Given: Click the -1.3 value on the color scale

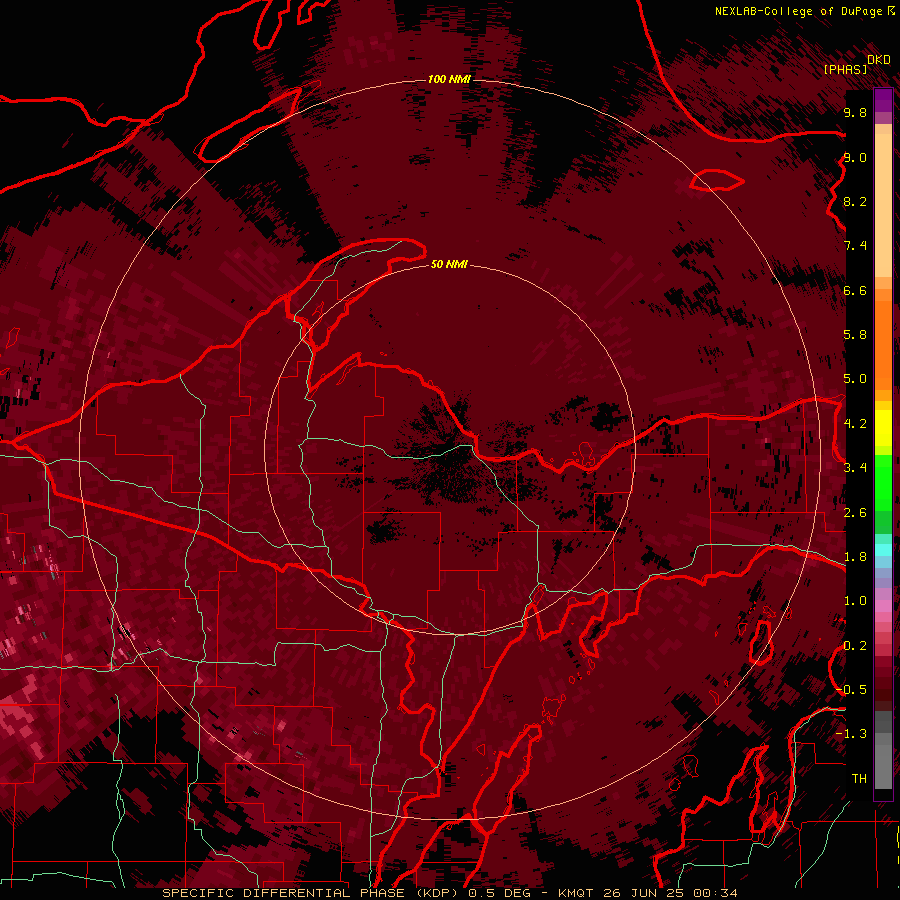Looking at the screenshot, I should (852, 734).
